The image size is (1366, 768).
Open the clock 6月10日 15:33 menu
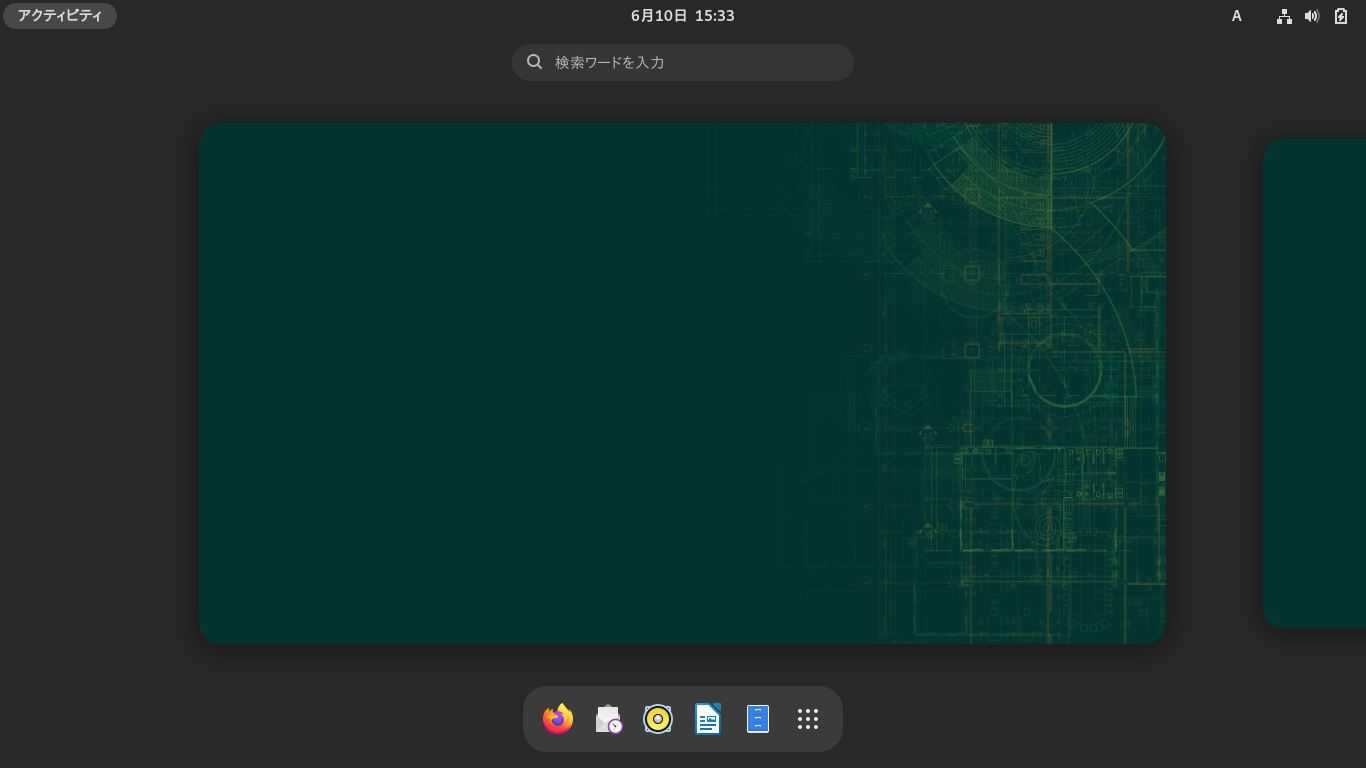click(x=683, y=16)
